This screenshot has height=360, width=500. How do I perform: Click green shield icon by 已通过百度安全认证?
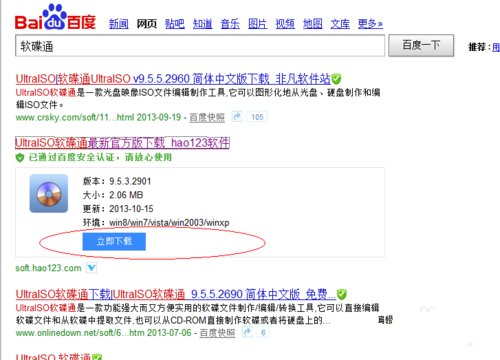[20, 158]
